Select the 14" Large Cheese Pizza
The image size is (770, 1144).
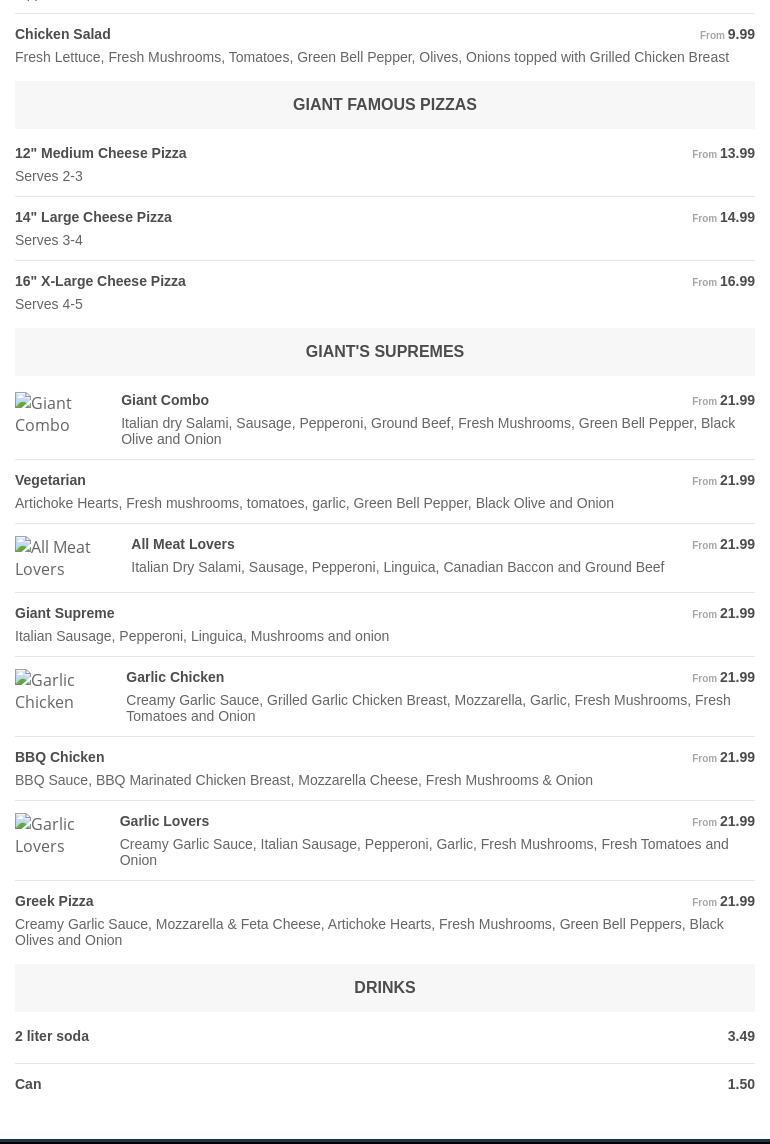[94, 217]
